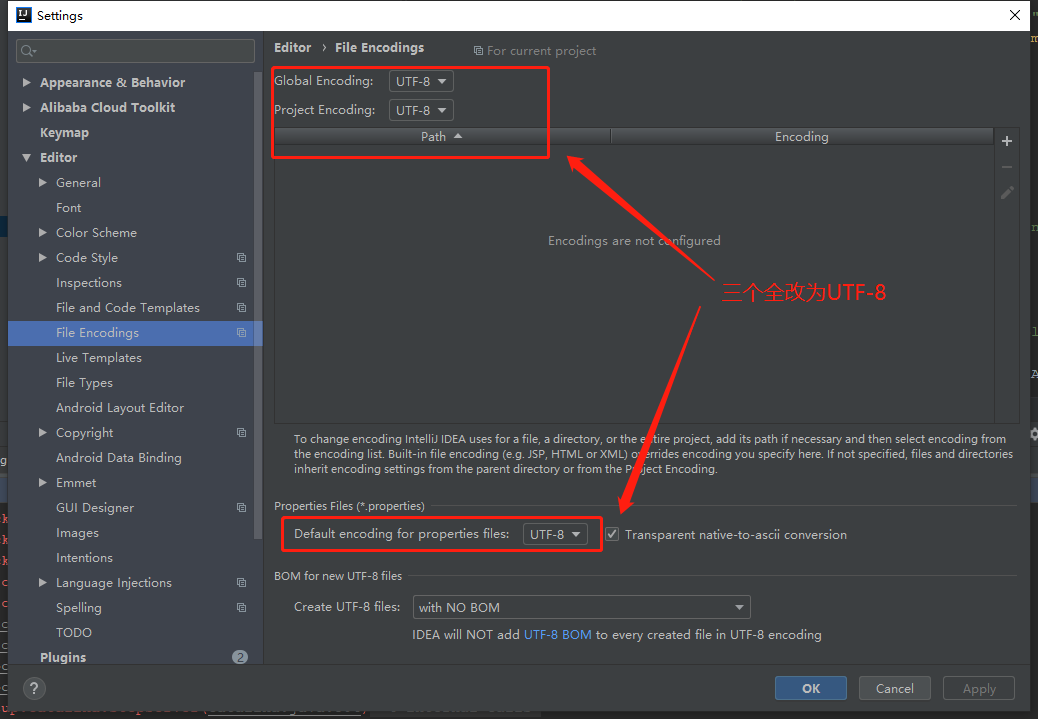The image size is (1038, 719).
Task: Click the add path plus icon
Action: pyautogui.click(x=1006, y=141)
